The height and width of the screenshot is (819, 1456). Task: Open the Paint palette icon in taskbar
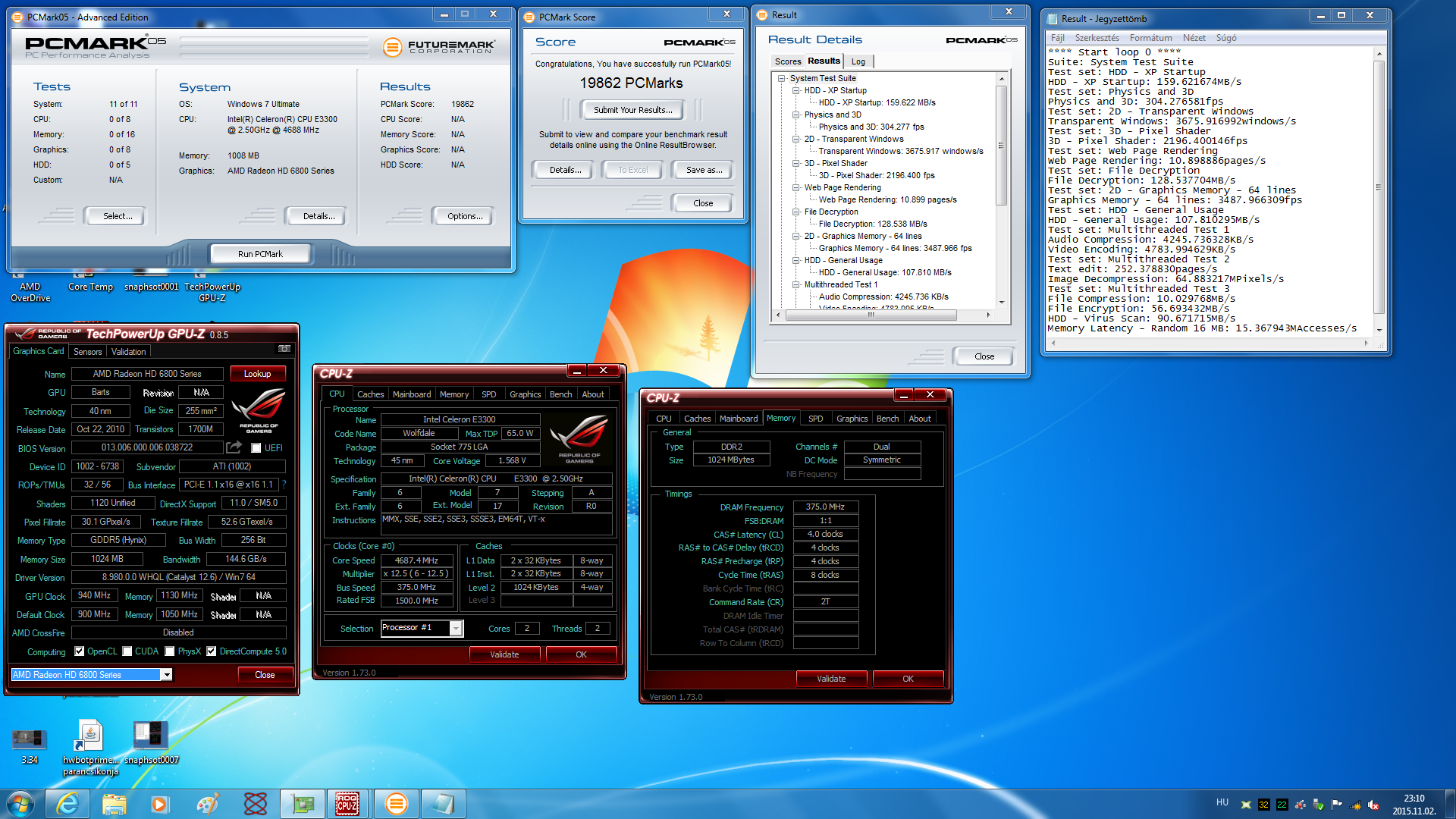(x=207, y=804)
